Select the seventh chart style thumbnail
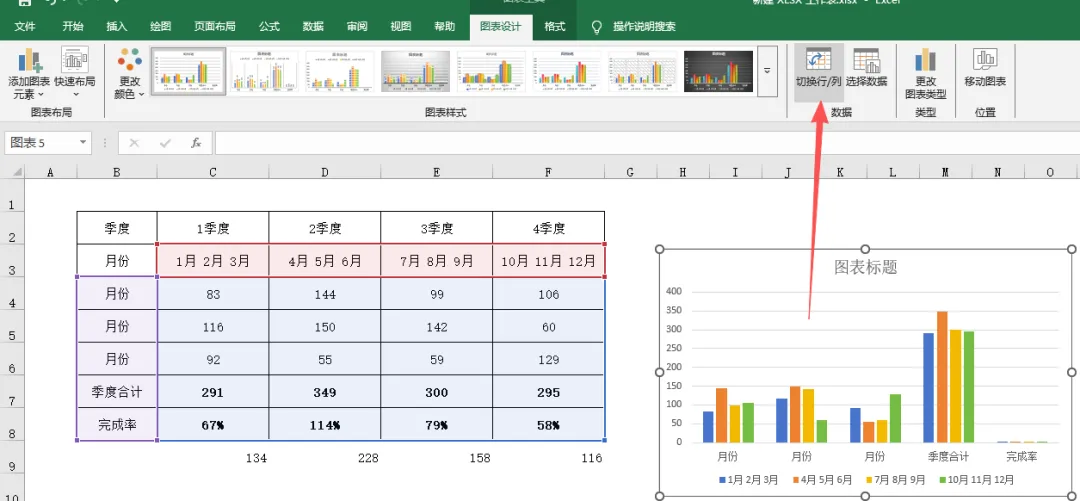Image resolution: width=1080 pixels, height=501 pixels. click(x=643, y=72)
